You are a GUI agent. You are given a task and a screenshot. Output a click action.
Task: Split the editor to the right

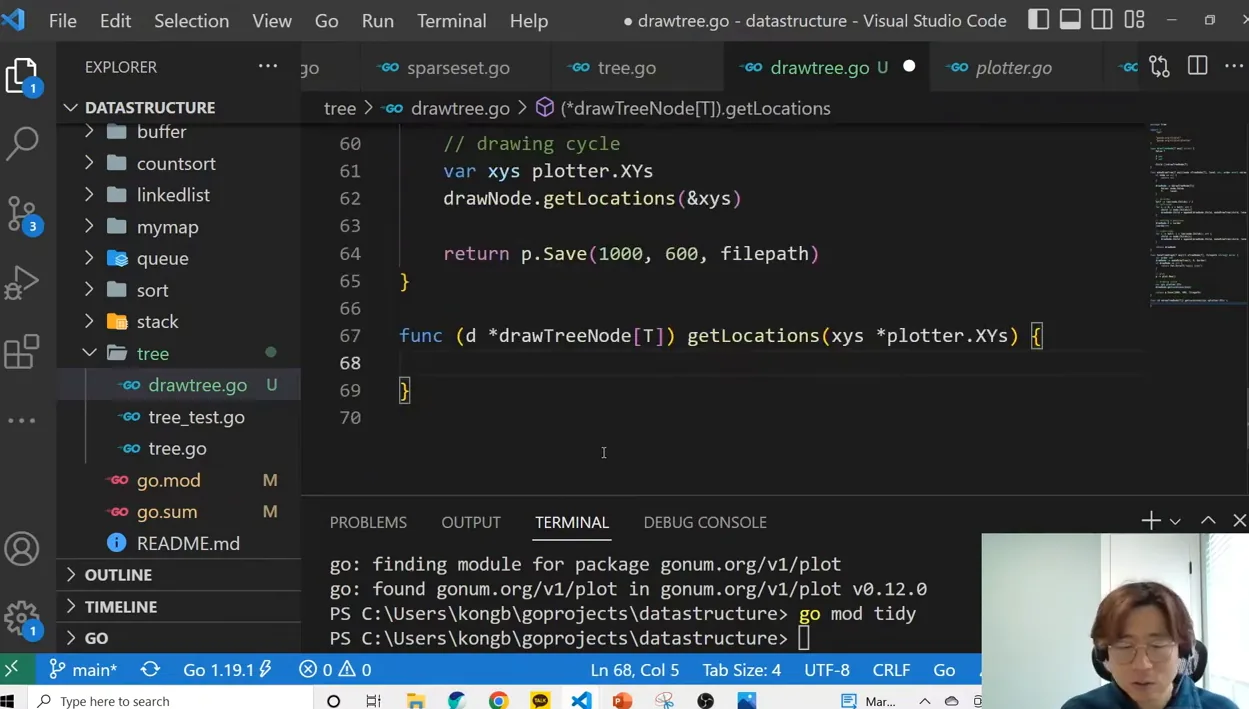point(1197,67)
